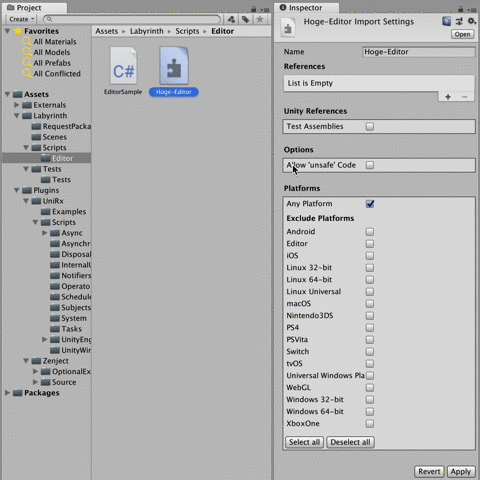Image resolution: width=480 pixels, height=480 pixels.
Task: Expand the Externals folder arrow
Action: (x=17, y=105)
